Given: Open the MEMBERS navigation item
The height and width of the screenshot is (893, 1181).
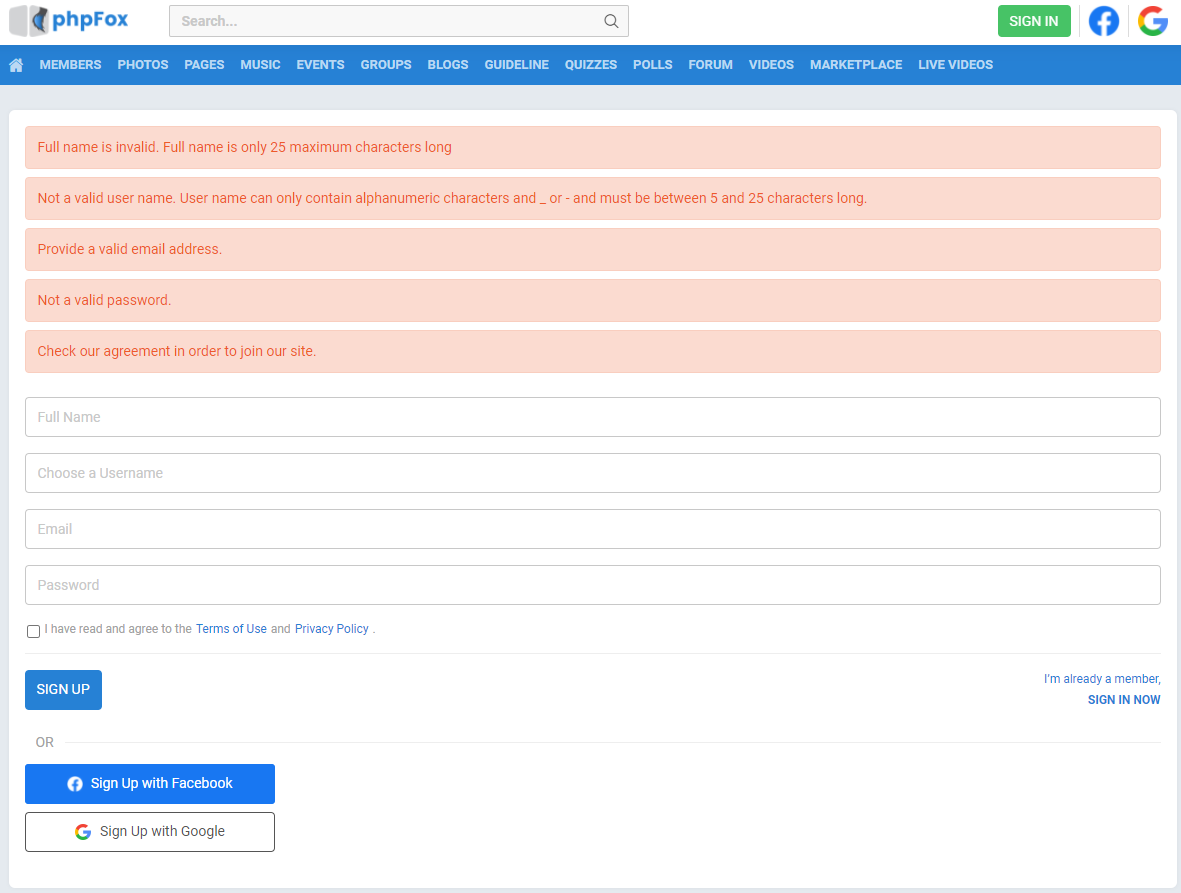Looking at the screenshot, I should click(x=70, y=64).
